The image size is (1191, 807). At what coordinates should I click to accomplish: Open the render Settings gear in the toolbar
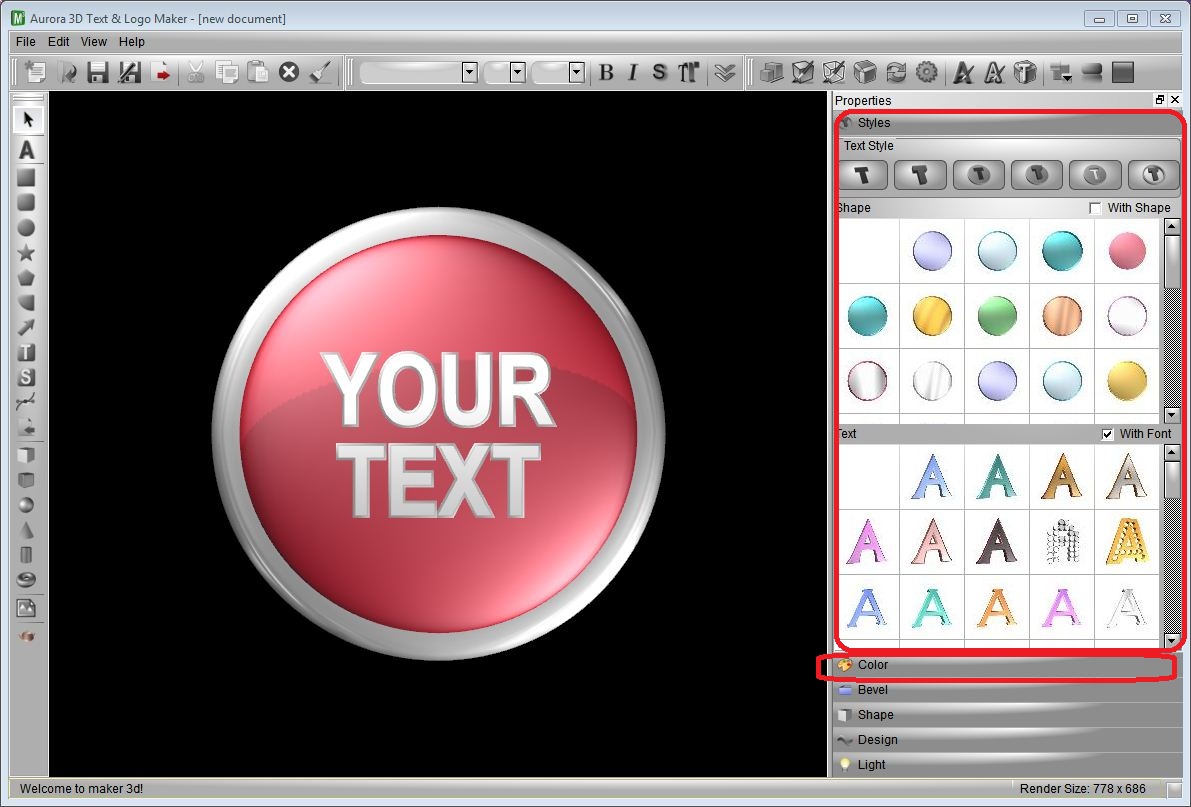(926, 71)
